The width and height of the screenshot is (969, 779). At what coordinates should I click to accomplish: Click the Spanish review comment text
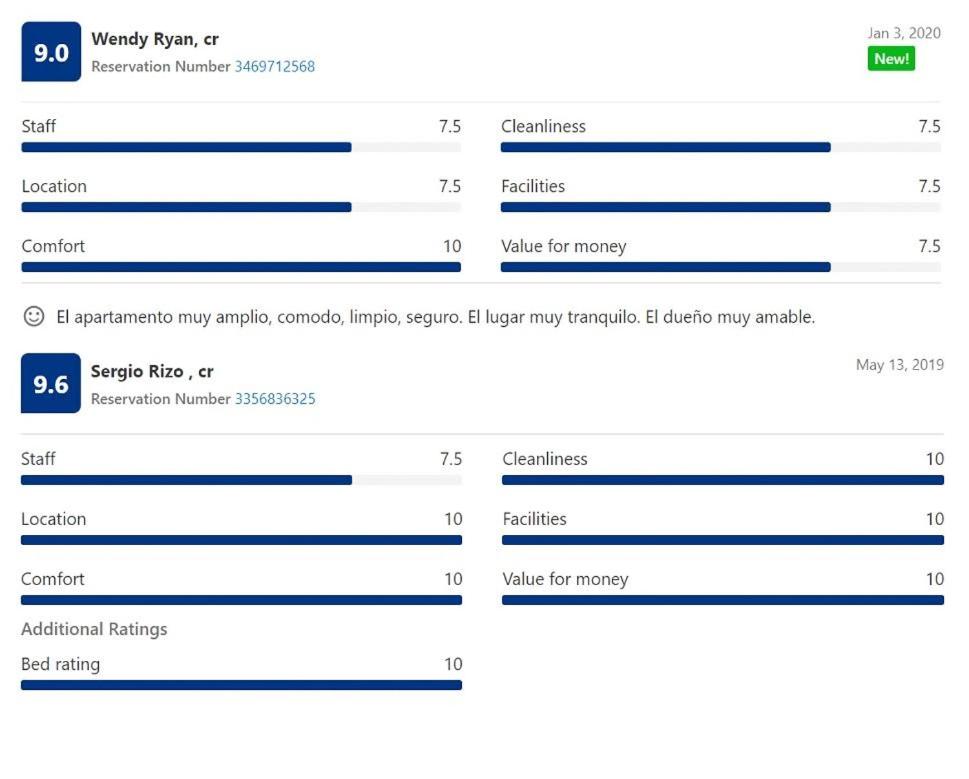pyautogui.click(x=436, y=317)
